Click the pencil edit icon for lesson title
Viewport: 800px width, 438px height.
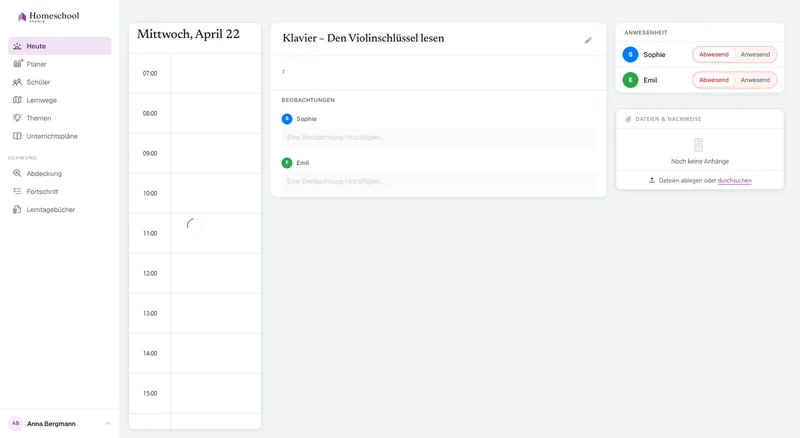click(588, 40)
